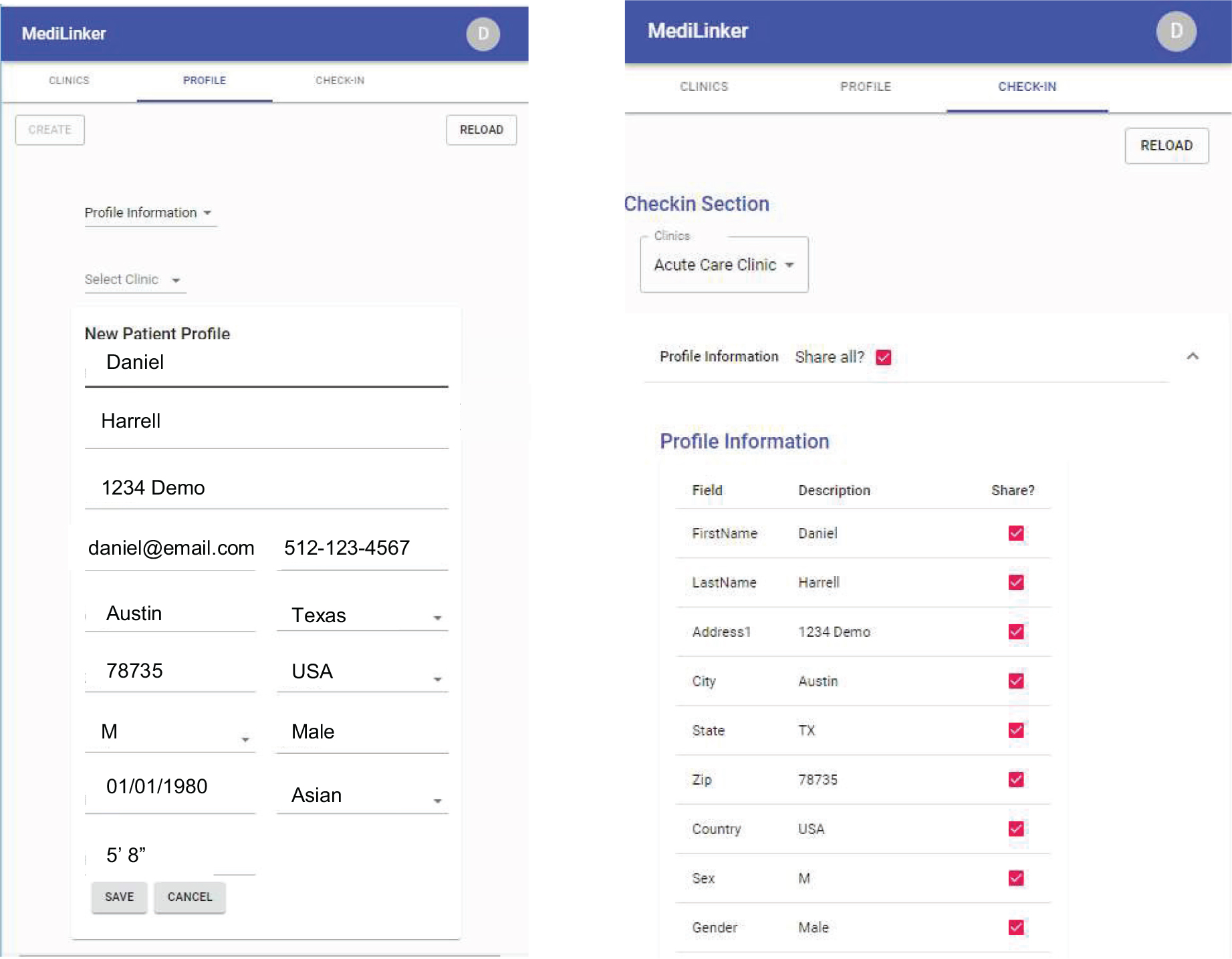Screen dimensions: 1232x959
Task: Toggle the share checkbox for Gender
Action: click(x=1015, y=927)
